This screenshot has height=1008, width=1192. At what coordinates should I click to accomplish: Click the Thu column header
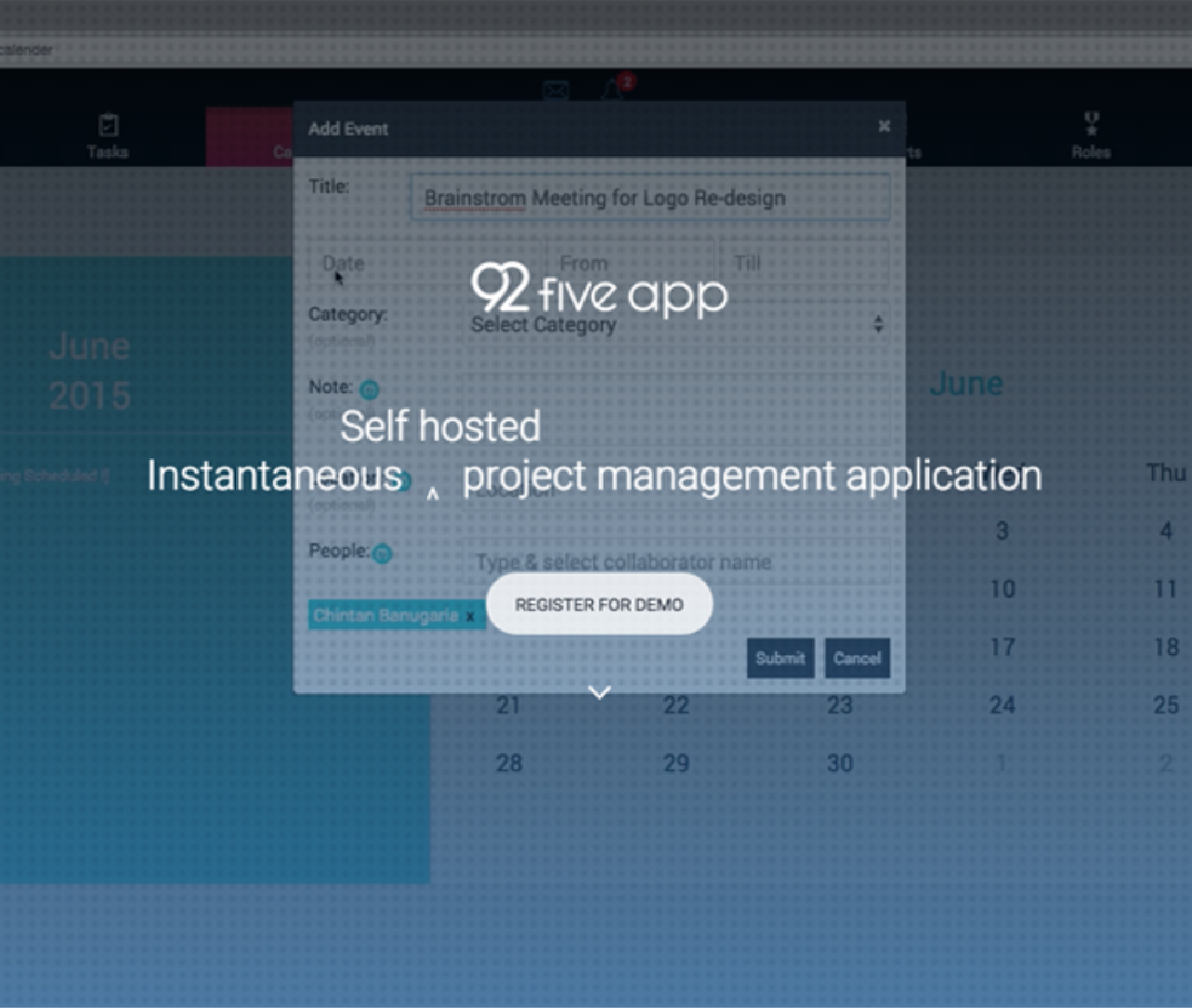coord(1166,473)
